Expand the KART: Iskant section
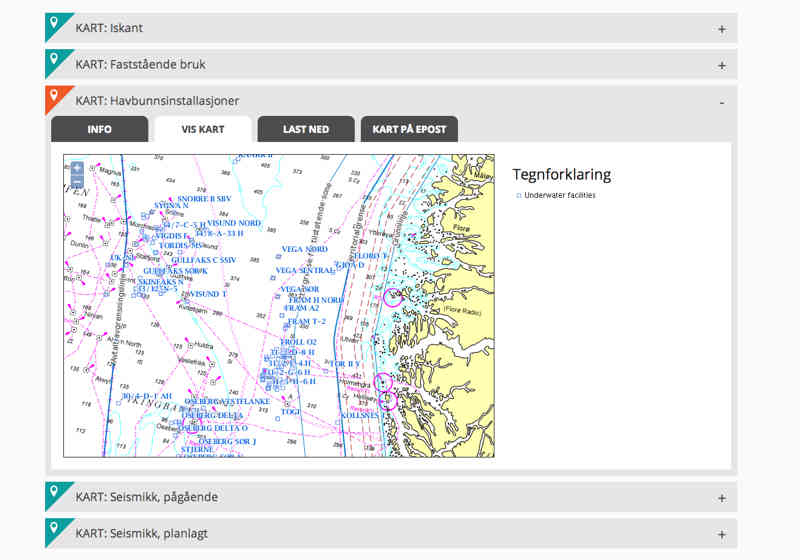This screenshot has height=560, width=800. coord(721,29)
